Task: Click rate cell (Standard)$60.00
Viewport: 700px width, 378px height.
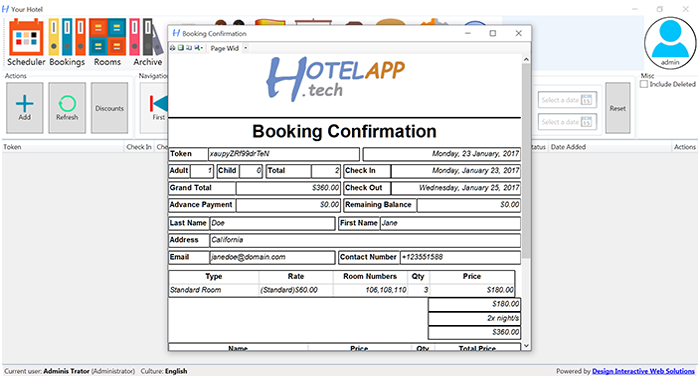Action: click(x=296, y=290)
